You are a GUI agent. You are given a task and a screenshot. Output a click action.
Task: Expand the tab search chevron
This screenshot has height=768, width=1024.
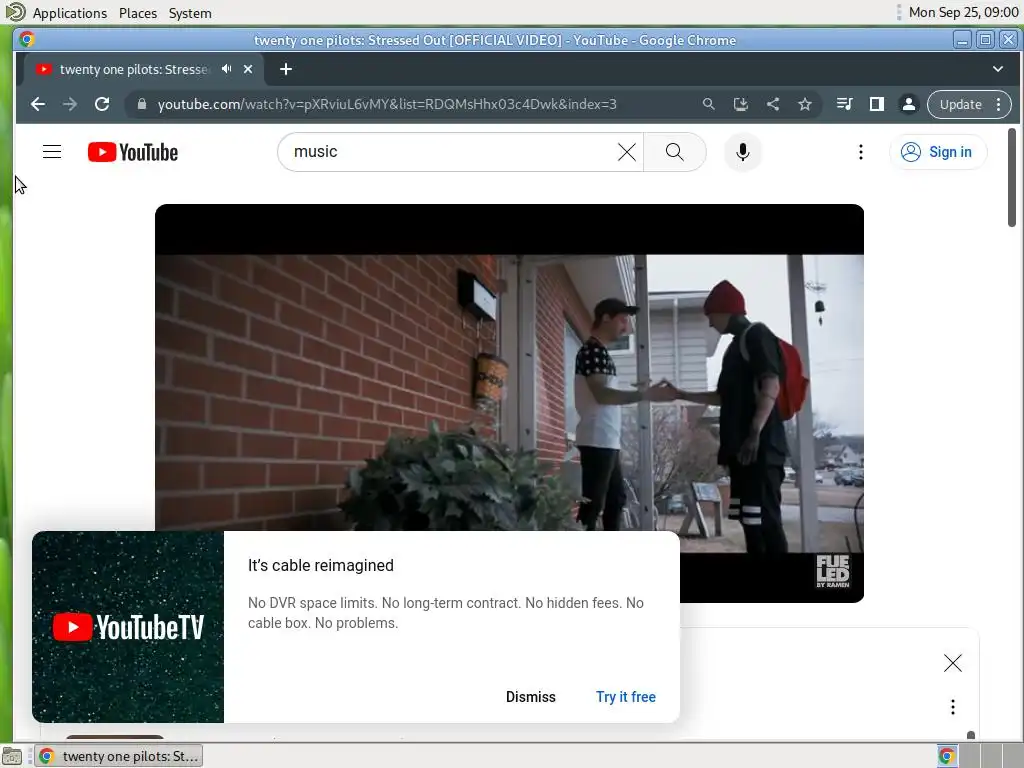[x=997, y=69]
